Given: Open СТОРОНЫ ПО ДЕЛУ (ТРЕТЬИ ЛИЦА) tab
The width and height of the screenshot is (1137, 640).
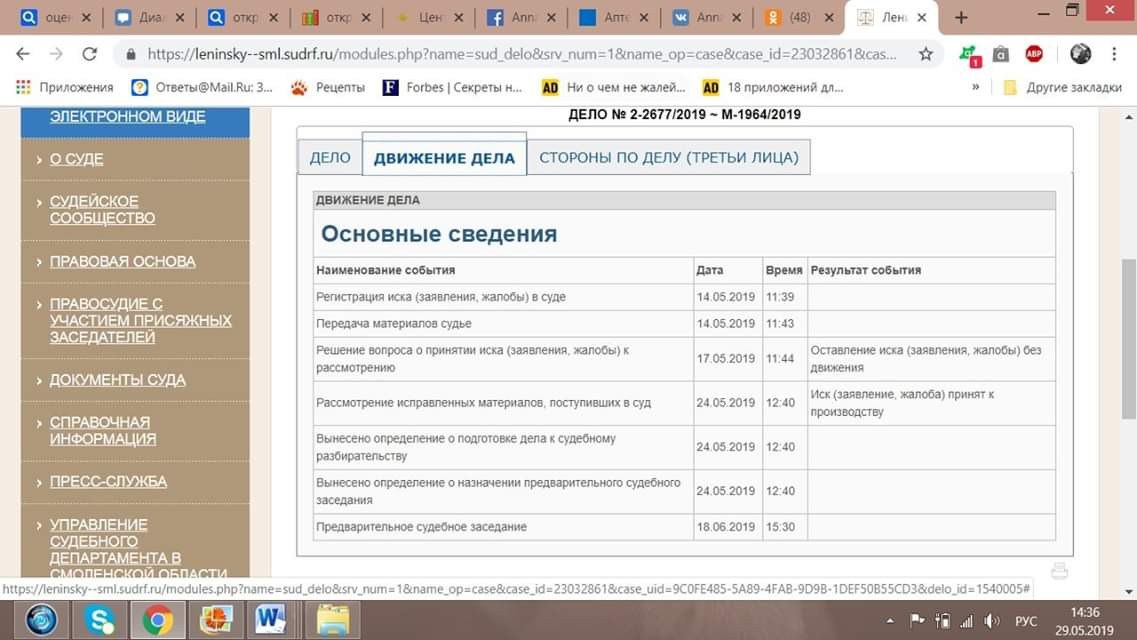Looking at the screenshot, I should click(x=669, y=157).
